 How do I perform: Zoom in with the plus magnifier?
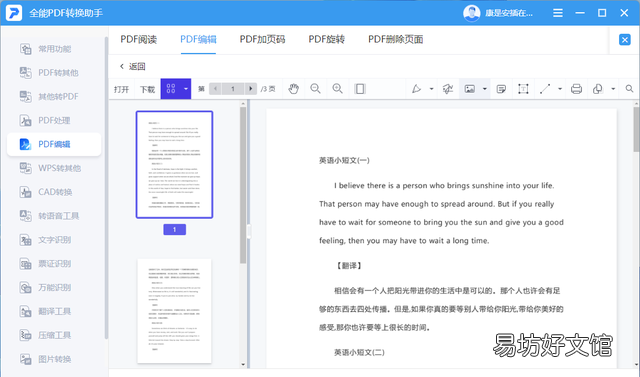[x=338, y=89]
